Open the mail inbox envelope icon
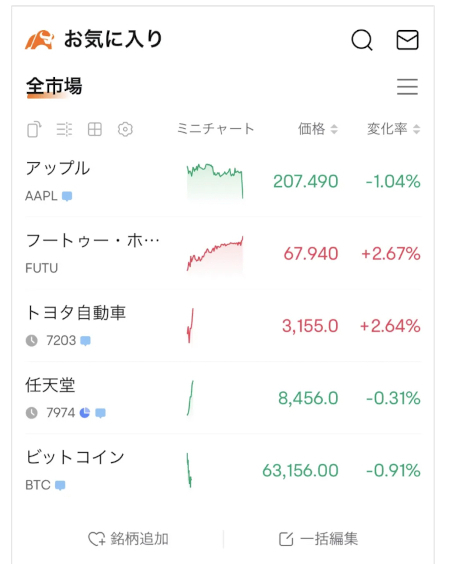 [407, 40]
